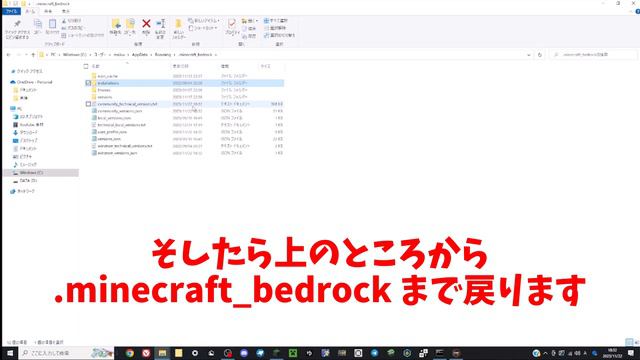Expand the New item dropdown
This screenshot has height=360, width=640.
pyautogui.click(x=219, y=20)
